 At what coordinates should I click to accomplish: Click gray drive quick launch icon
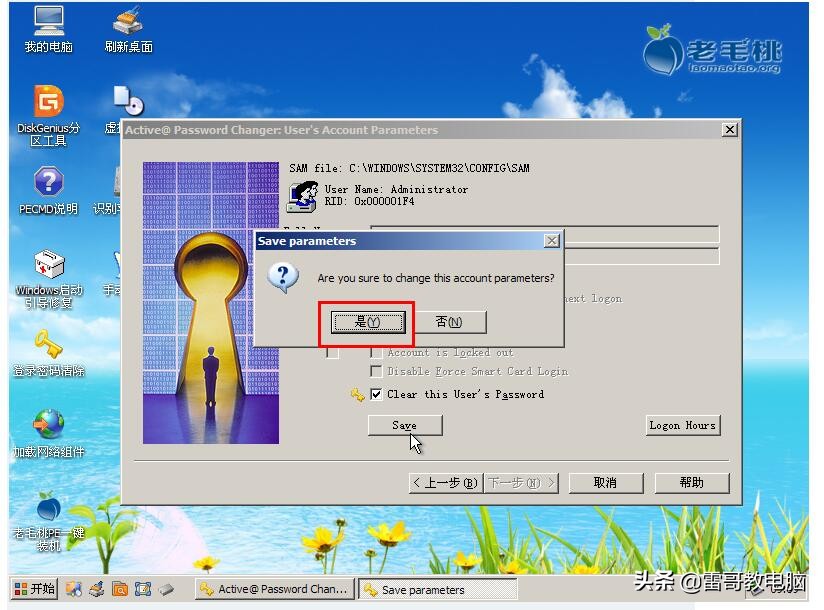(166, 589)
